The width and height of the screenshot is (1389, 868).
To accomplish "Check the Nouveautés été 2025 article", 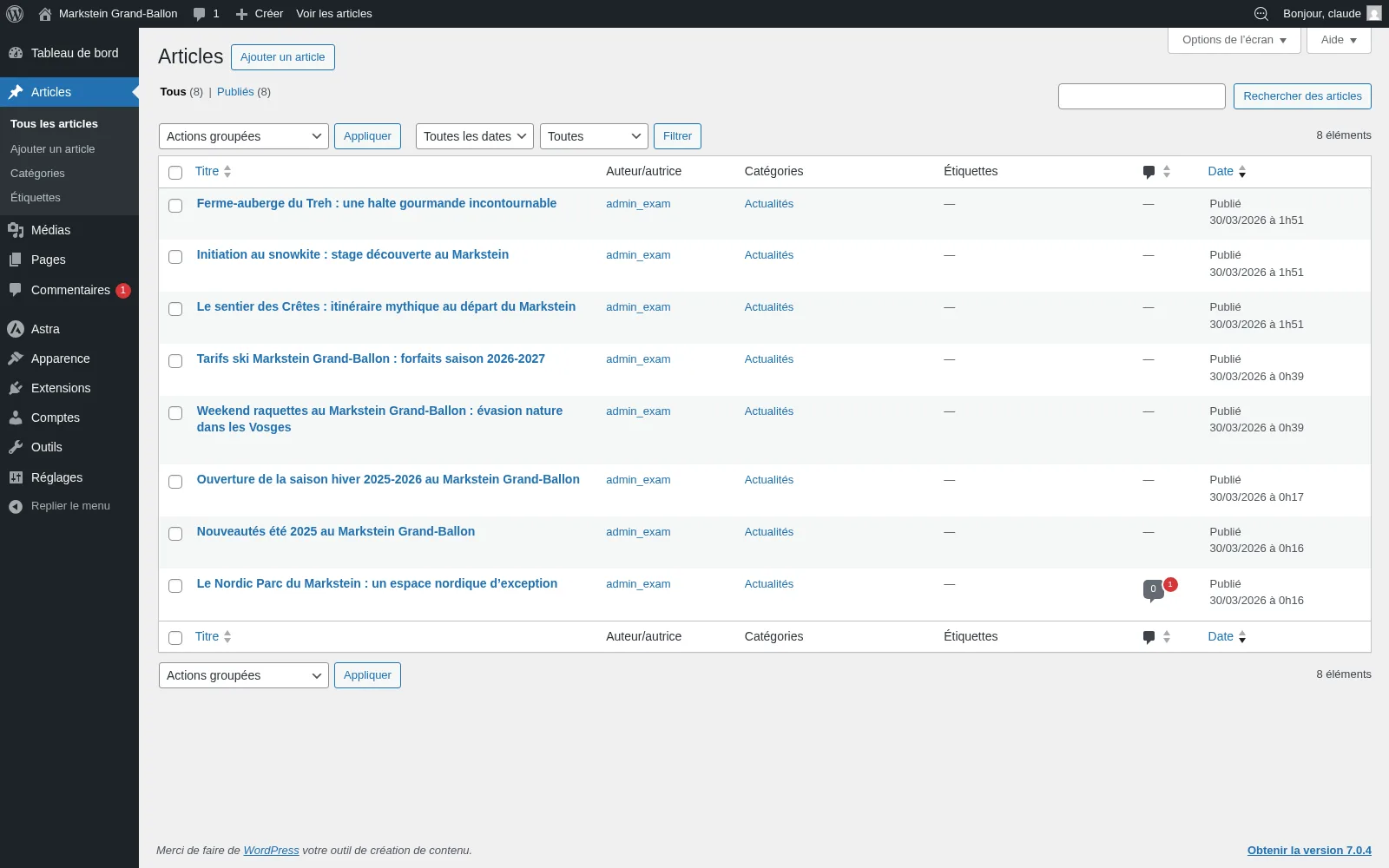I will (175, 534).
